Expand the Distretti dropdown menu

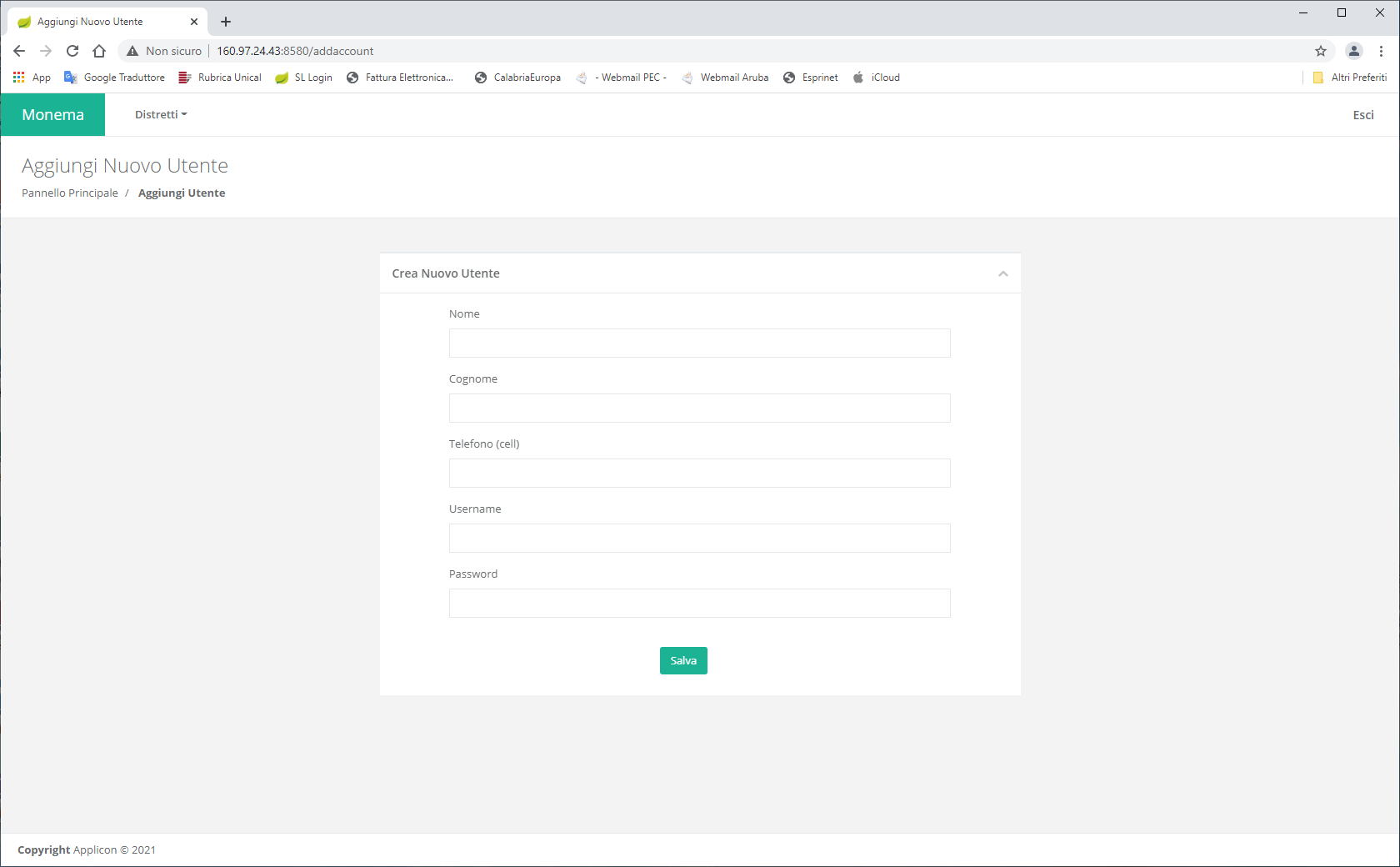click(x=161, y=114)
